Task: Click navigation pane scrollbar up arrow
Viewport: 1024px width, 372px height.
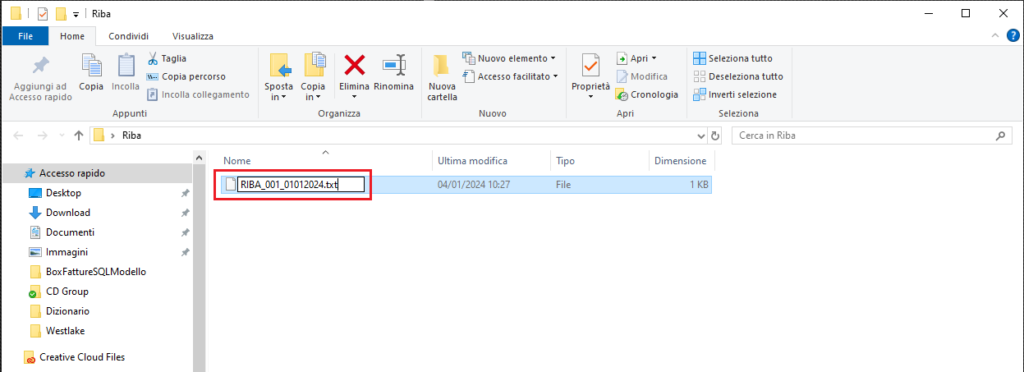Action: [x=199, y=158]
